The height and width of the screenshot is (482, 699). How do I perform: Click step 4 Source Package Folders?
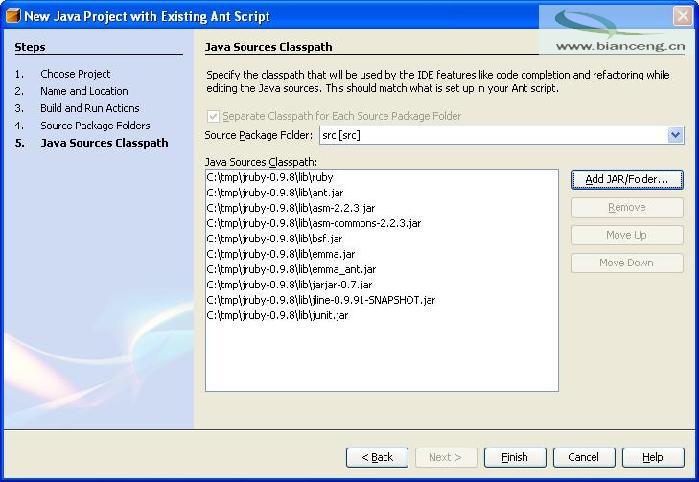(x=95, y=126)
